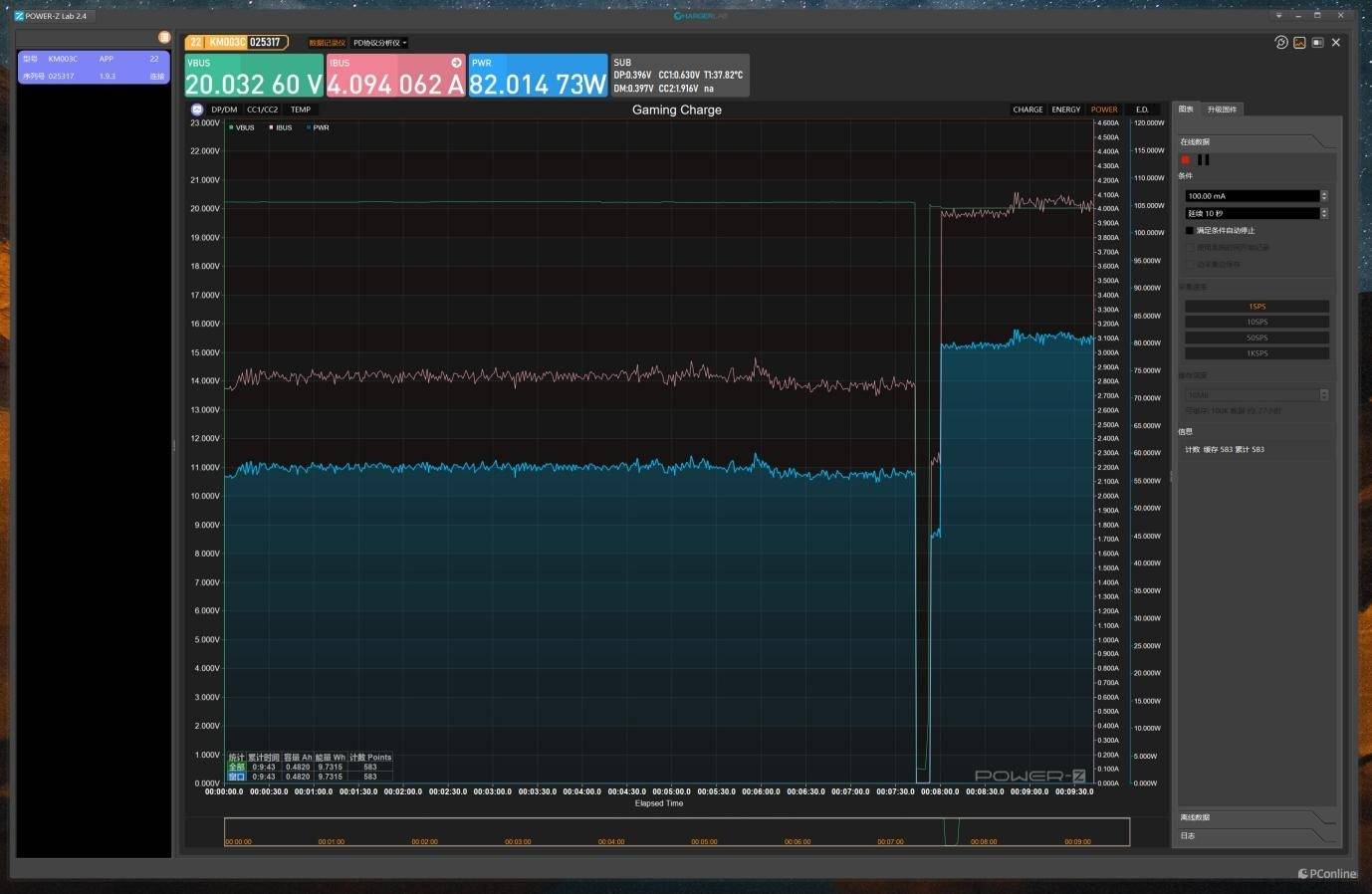The image size is (1372, 894).
Task: Open the 升级固件 tab
Action: [x=1222, y=110]
